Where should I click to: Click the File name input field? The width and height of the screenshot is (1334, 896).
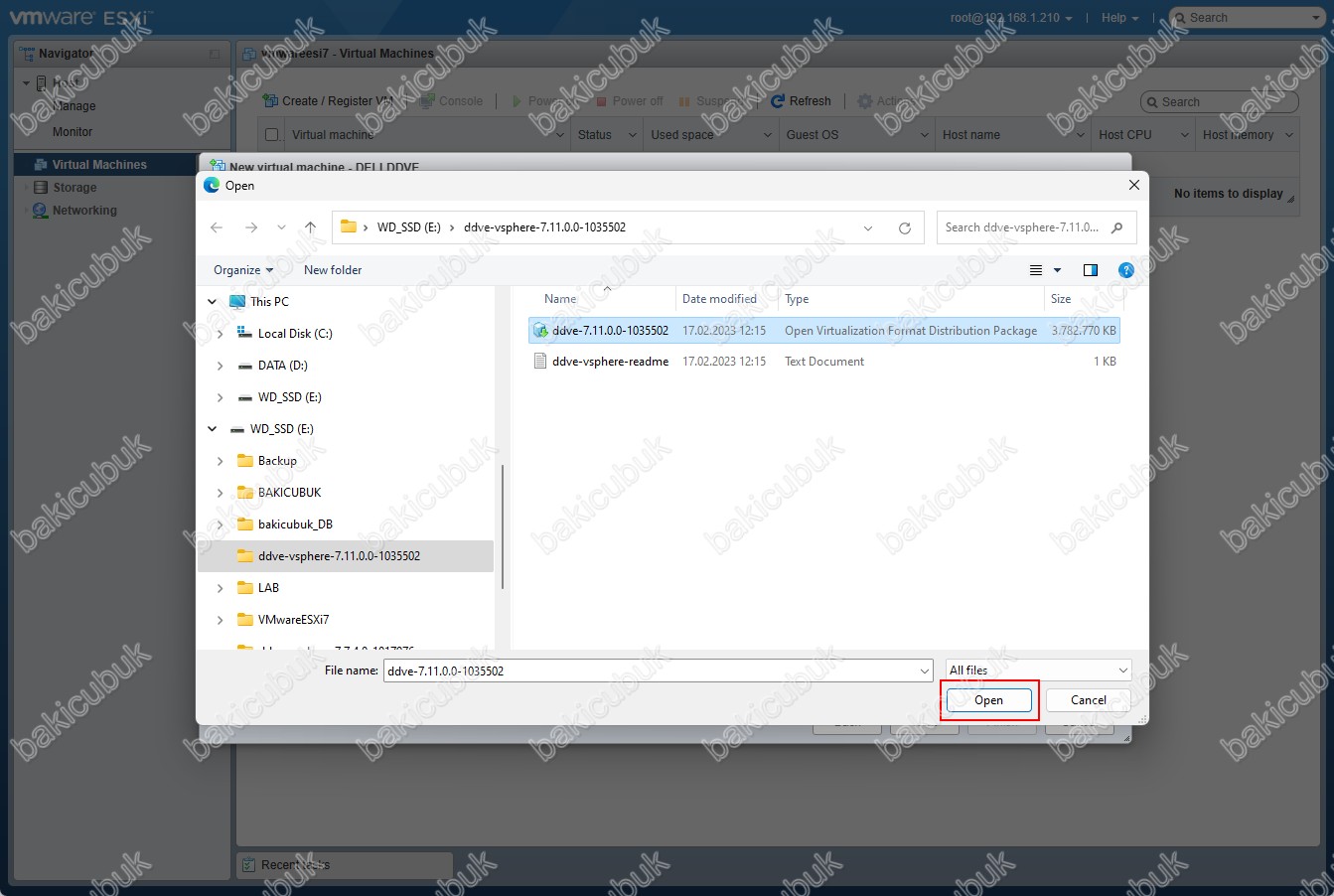651,671
